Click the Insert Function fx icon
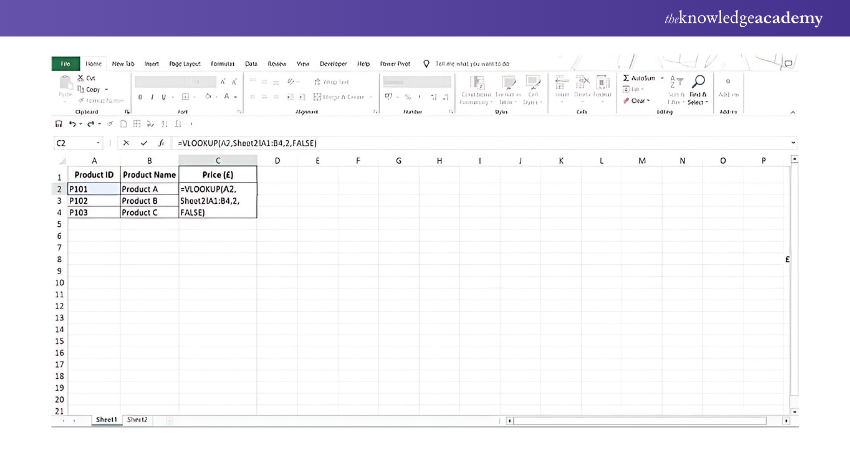Image resolution: width=850 pixels, height=450 pixels. [x=160, y=143]
